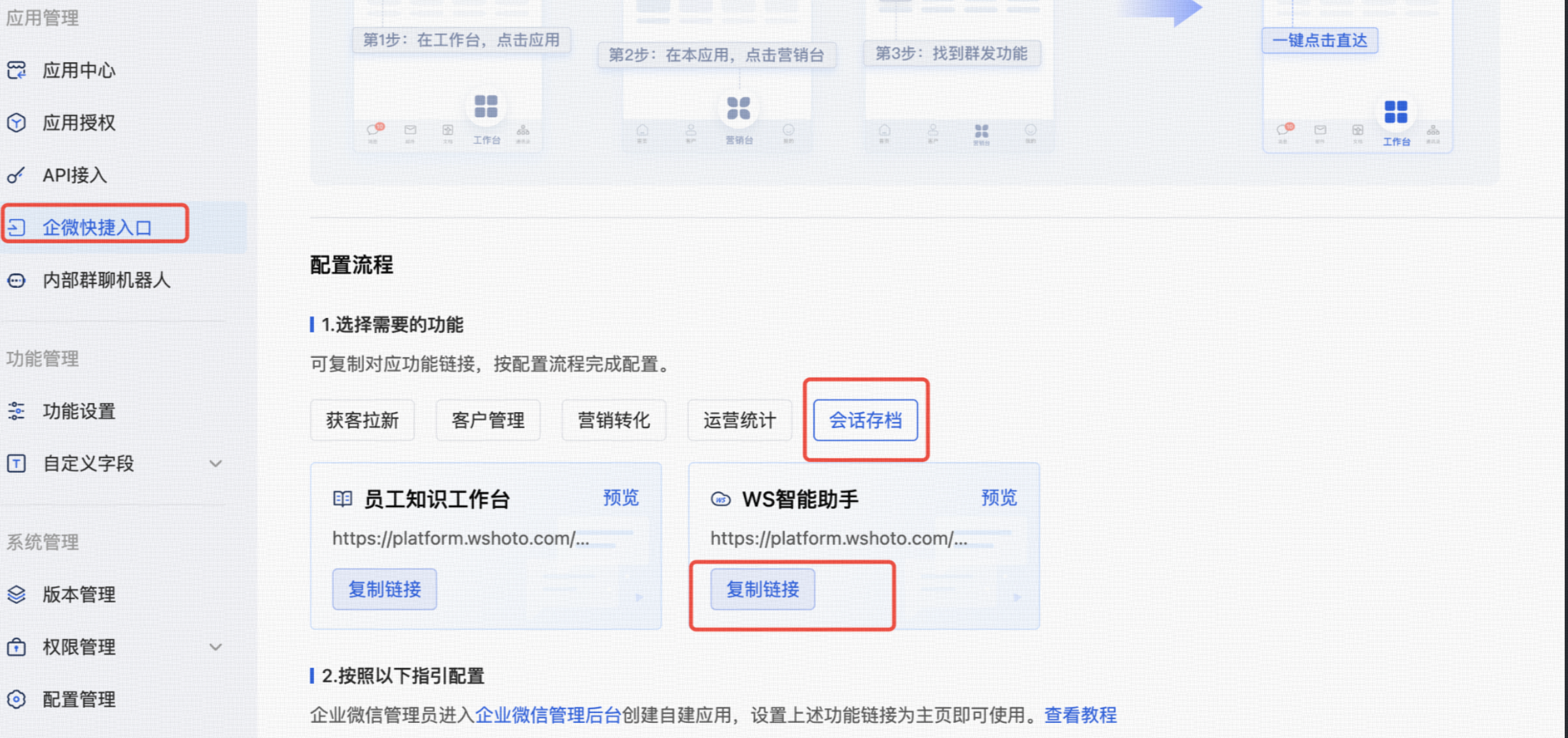Copy link for 员工知识工作台
The width and height of the screenshot is (1568, 738).
click(384, 589)
